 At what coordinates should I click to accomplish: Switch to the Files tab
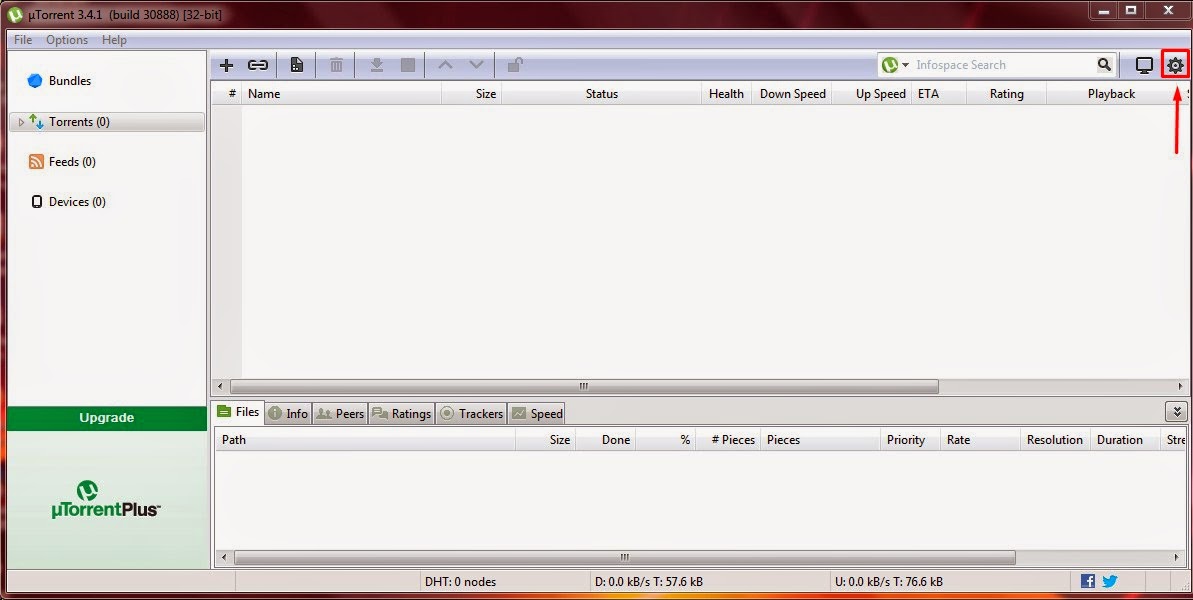pyautogui.click(x=238, y=412)
